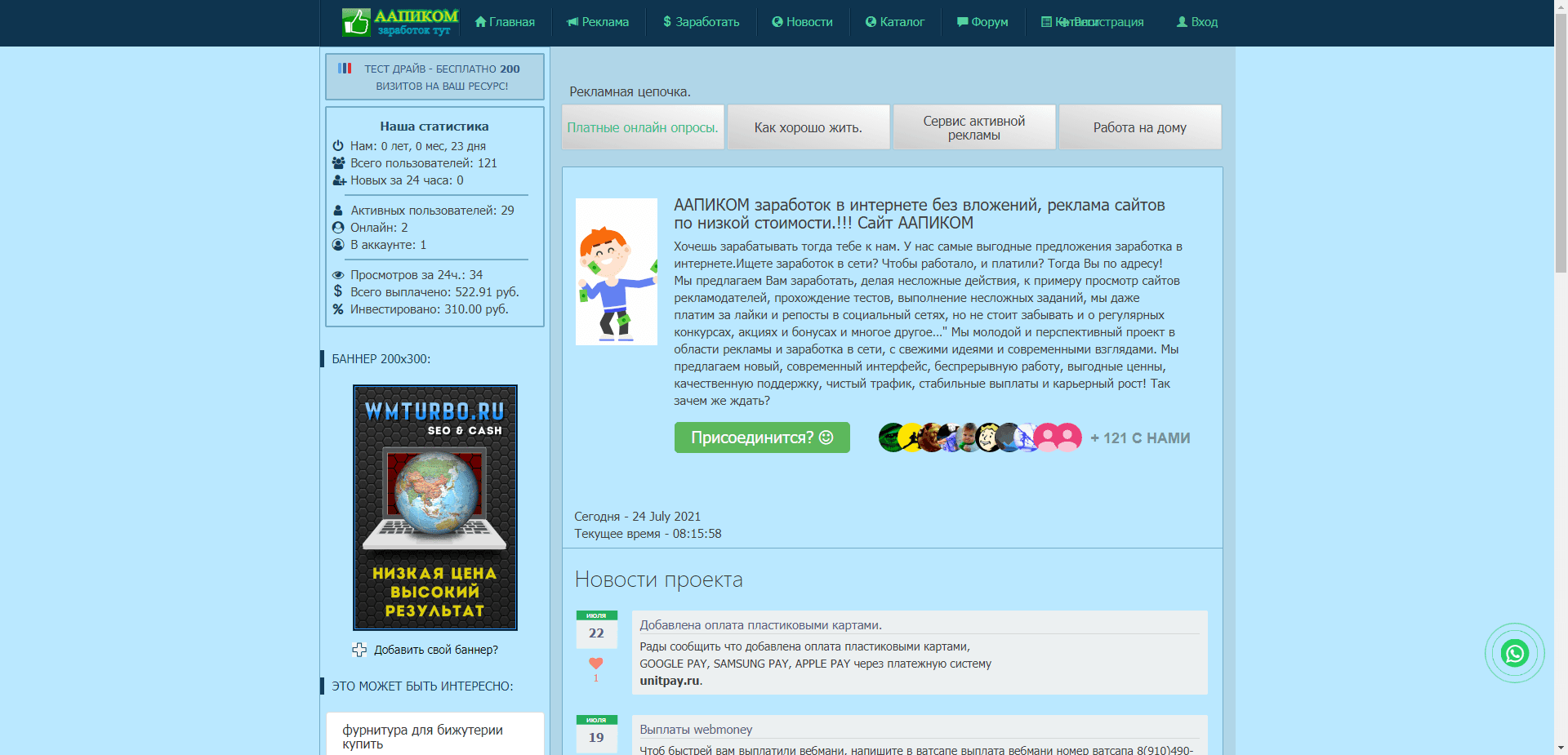Click the WMTURBO.RU banner

[435, 507]
